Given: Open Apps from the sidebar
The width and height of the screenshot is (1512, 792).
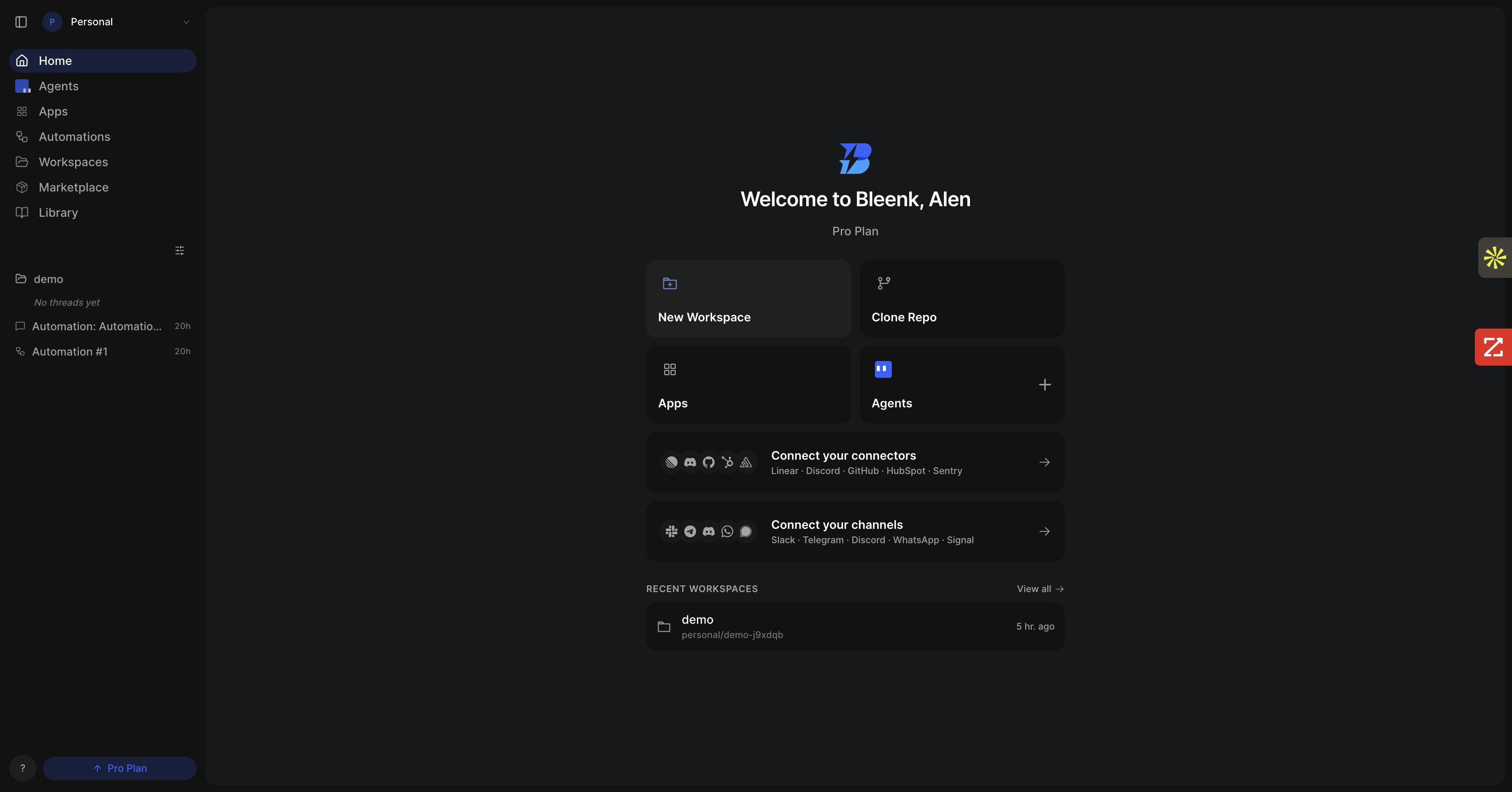Looking at the screenshot, I should point(103,111).
